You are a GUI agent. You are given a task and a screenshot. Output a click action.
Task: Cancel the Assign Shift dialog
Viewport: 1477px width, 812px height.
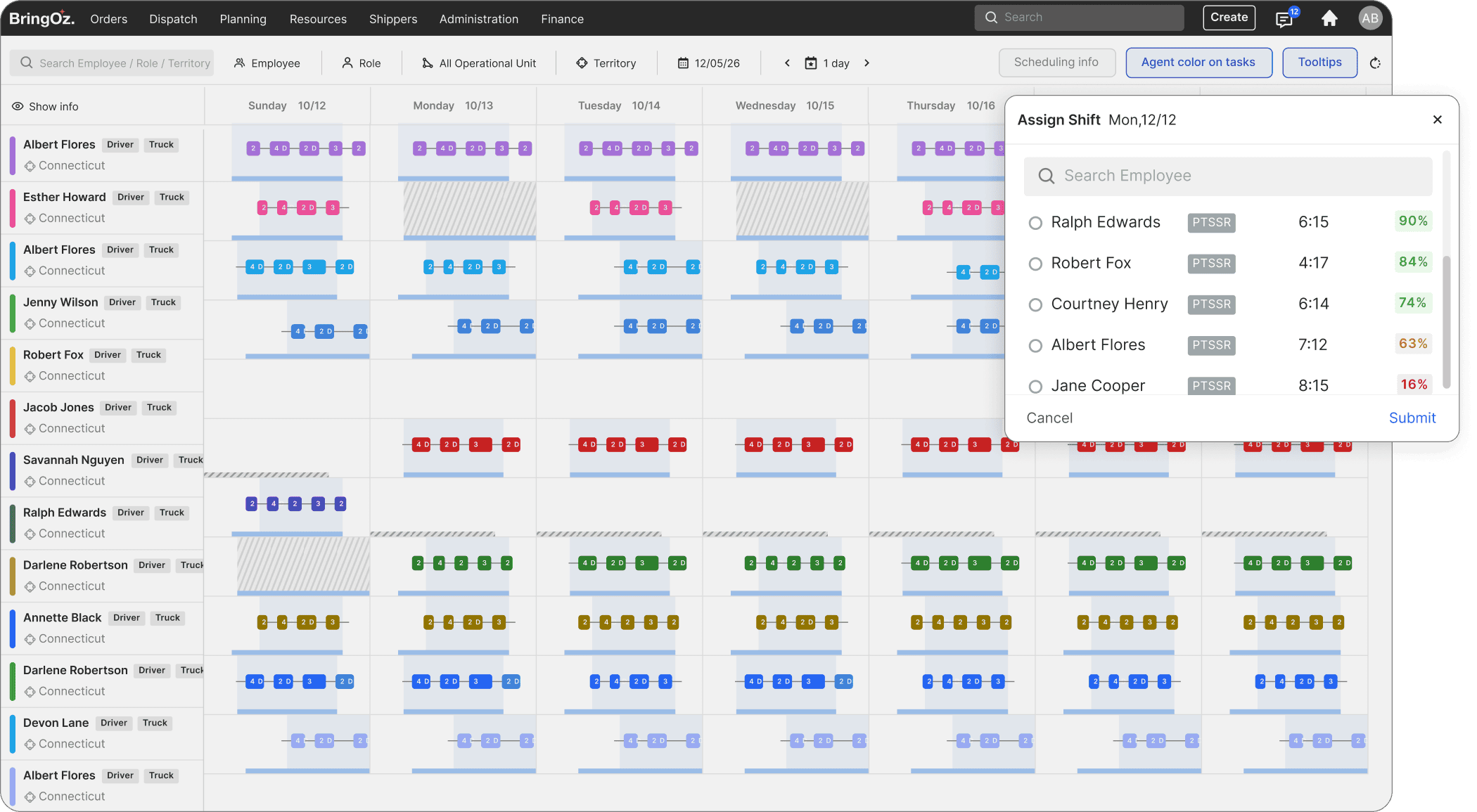tap(1049, 418)
